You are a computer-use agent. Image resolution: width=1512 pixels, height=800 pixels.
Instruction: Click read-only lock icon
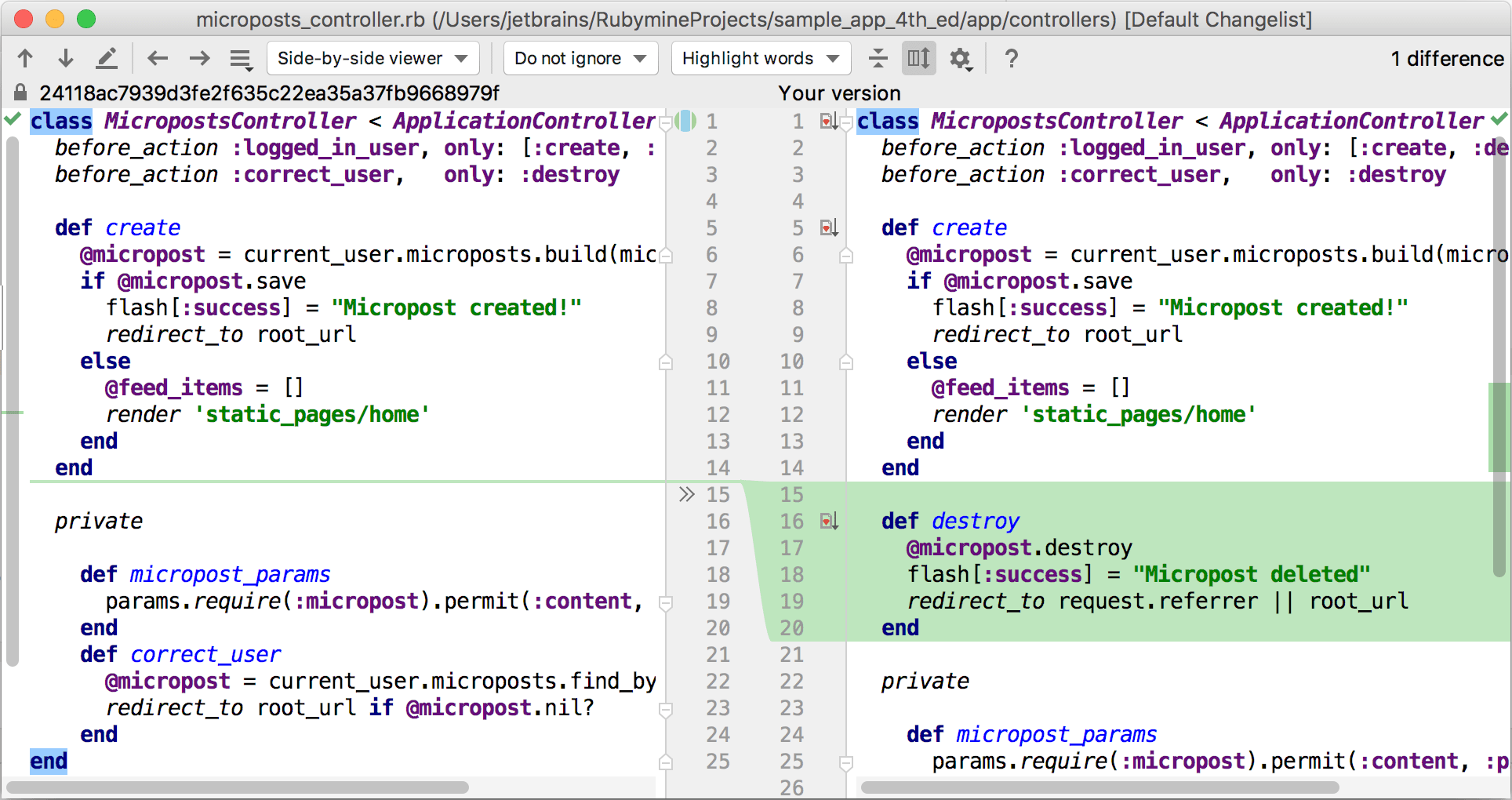coord(21,93)
